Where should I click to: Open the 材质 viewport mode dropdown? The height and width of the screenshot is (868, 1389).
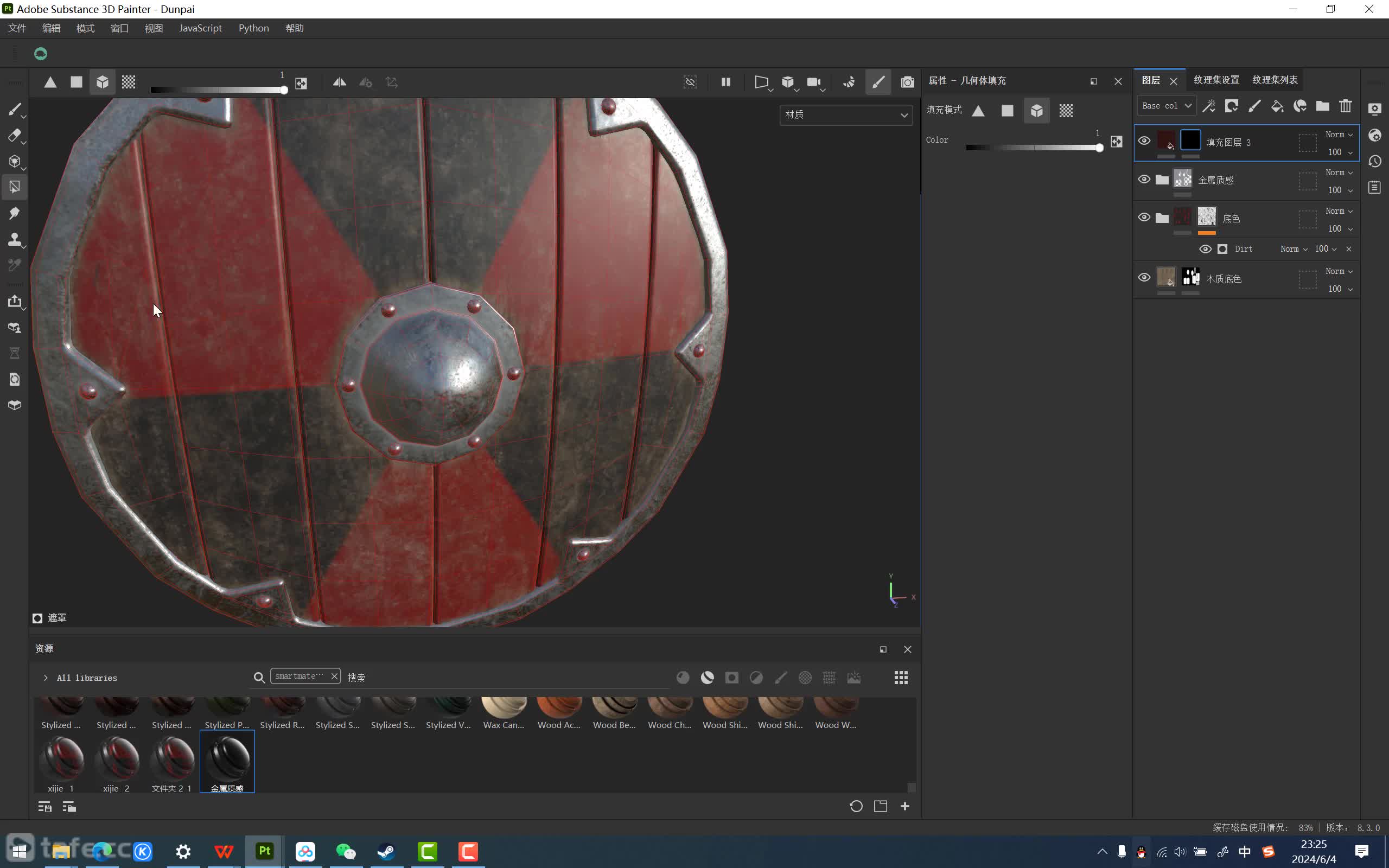click(846, 115)
